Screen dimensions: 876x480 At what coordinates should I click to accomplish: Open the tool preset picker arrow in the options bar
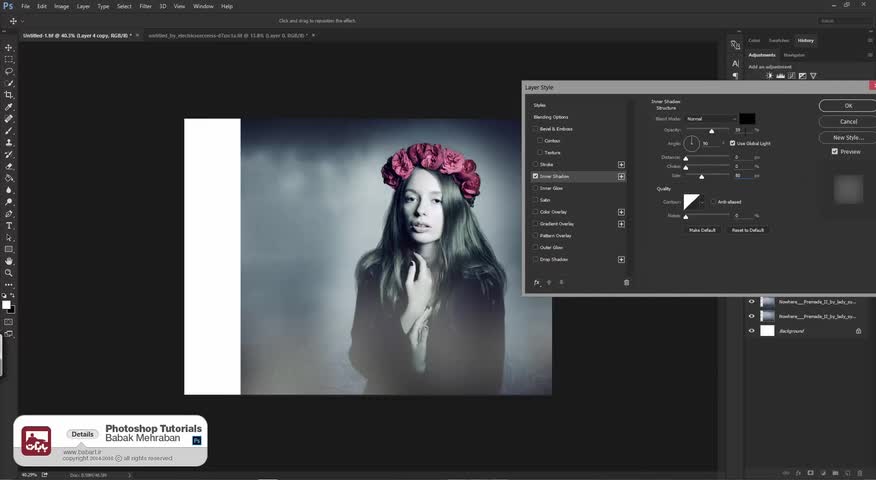(22, 21)
